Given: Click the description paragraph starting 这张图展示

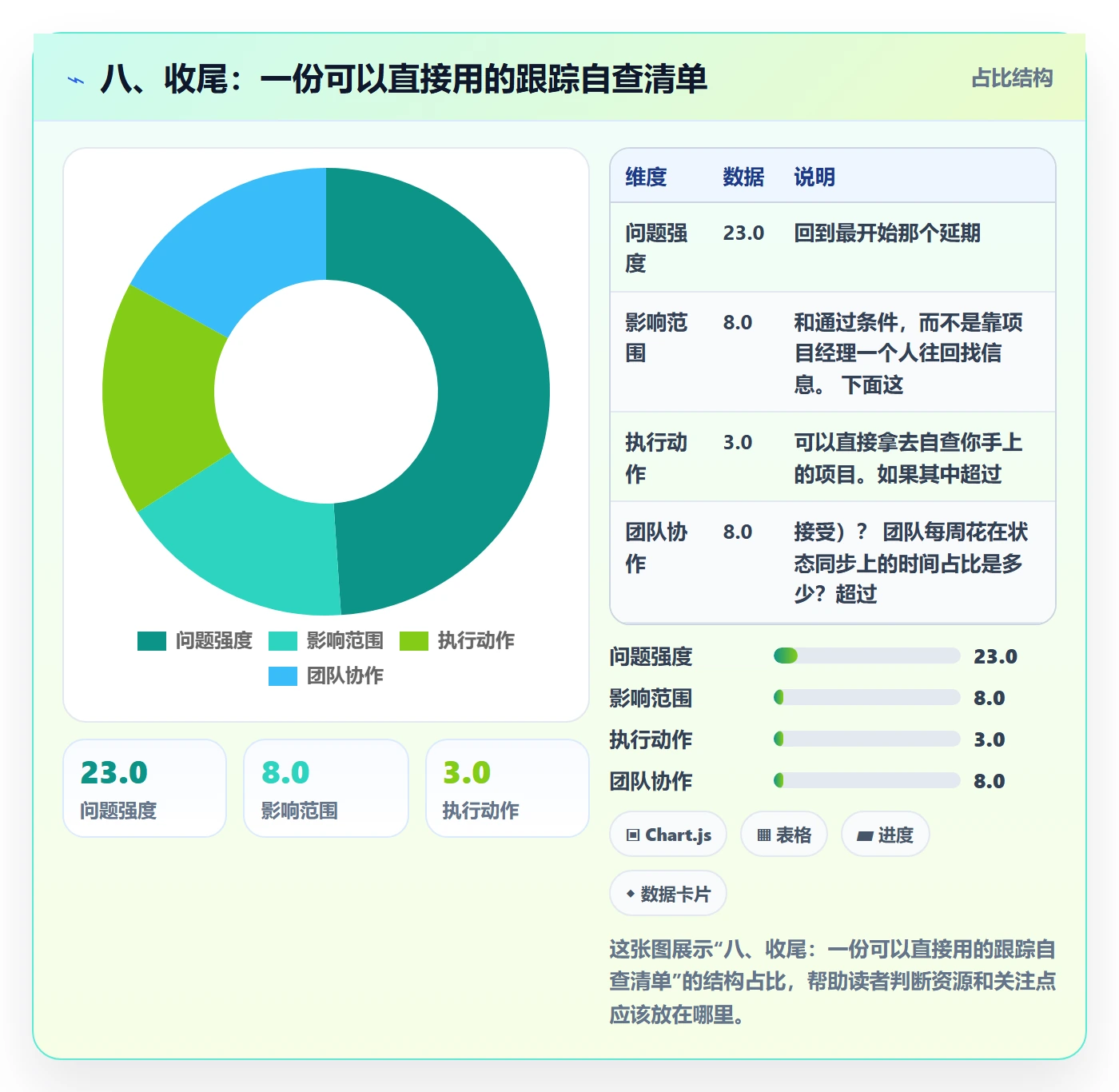Looking at the screenshot, I should [833, 982].
